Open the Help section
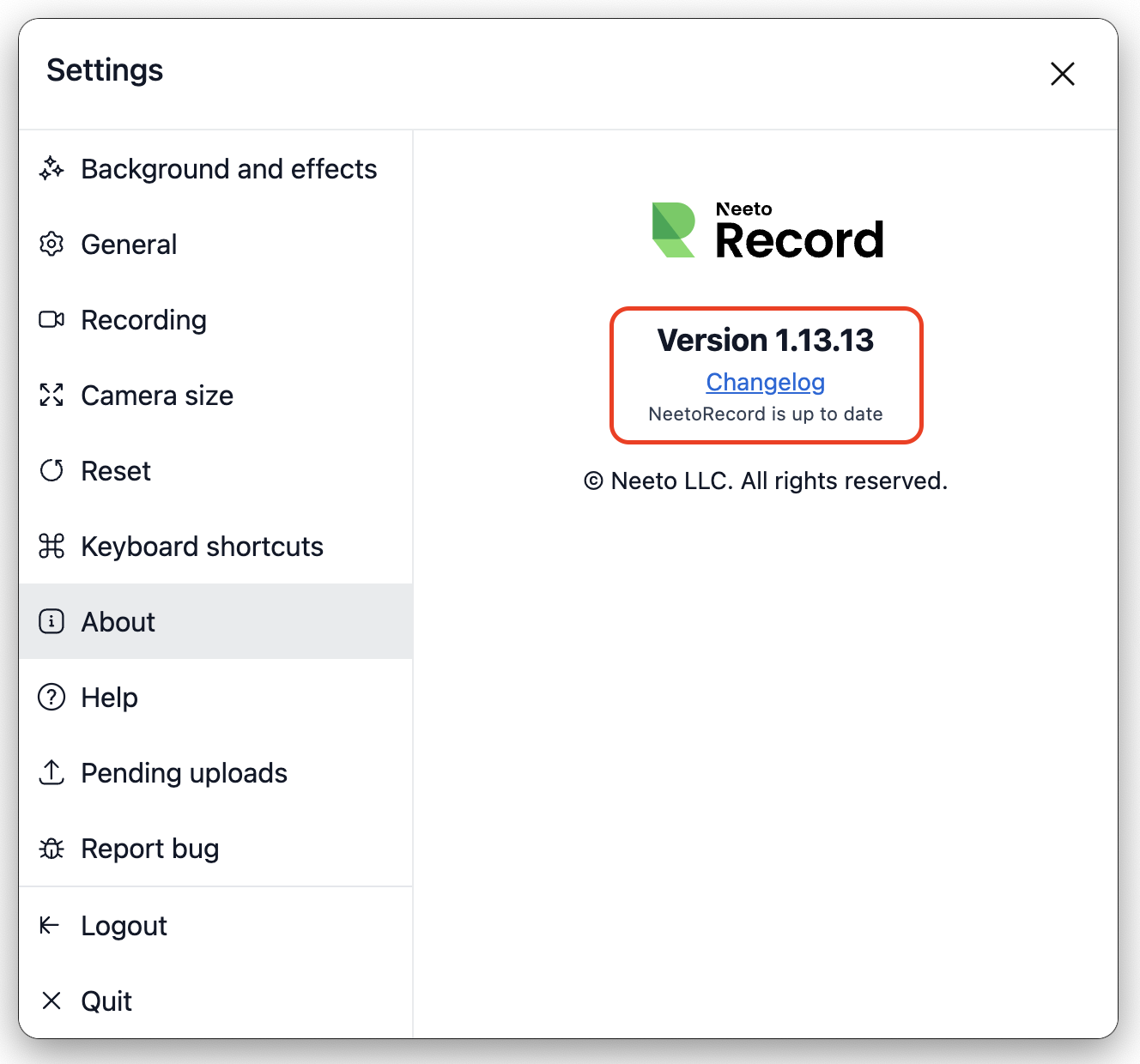1140x1064 pixels. (215, 697)
